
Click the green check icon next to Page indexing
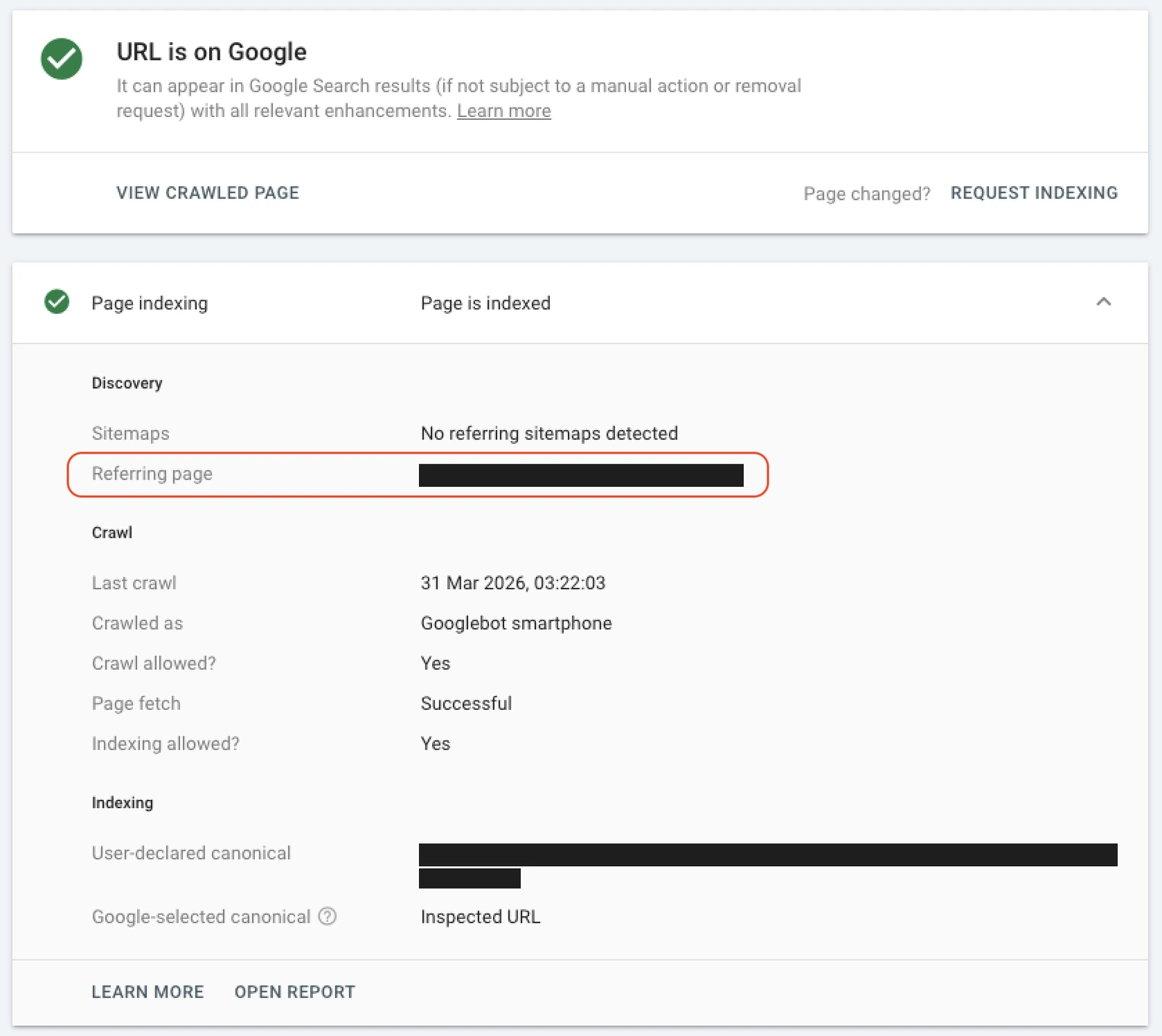[x=57, y=302]
